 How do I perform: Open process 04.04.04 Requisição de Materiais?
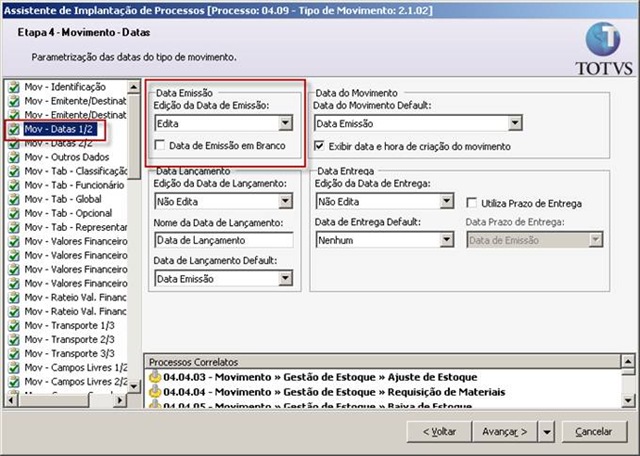click(334, 392)
